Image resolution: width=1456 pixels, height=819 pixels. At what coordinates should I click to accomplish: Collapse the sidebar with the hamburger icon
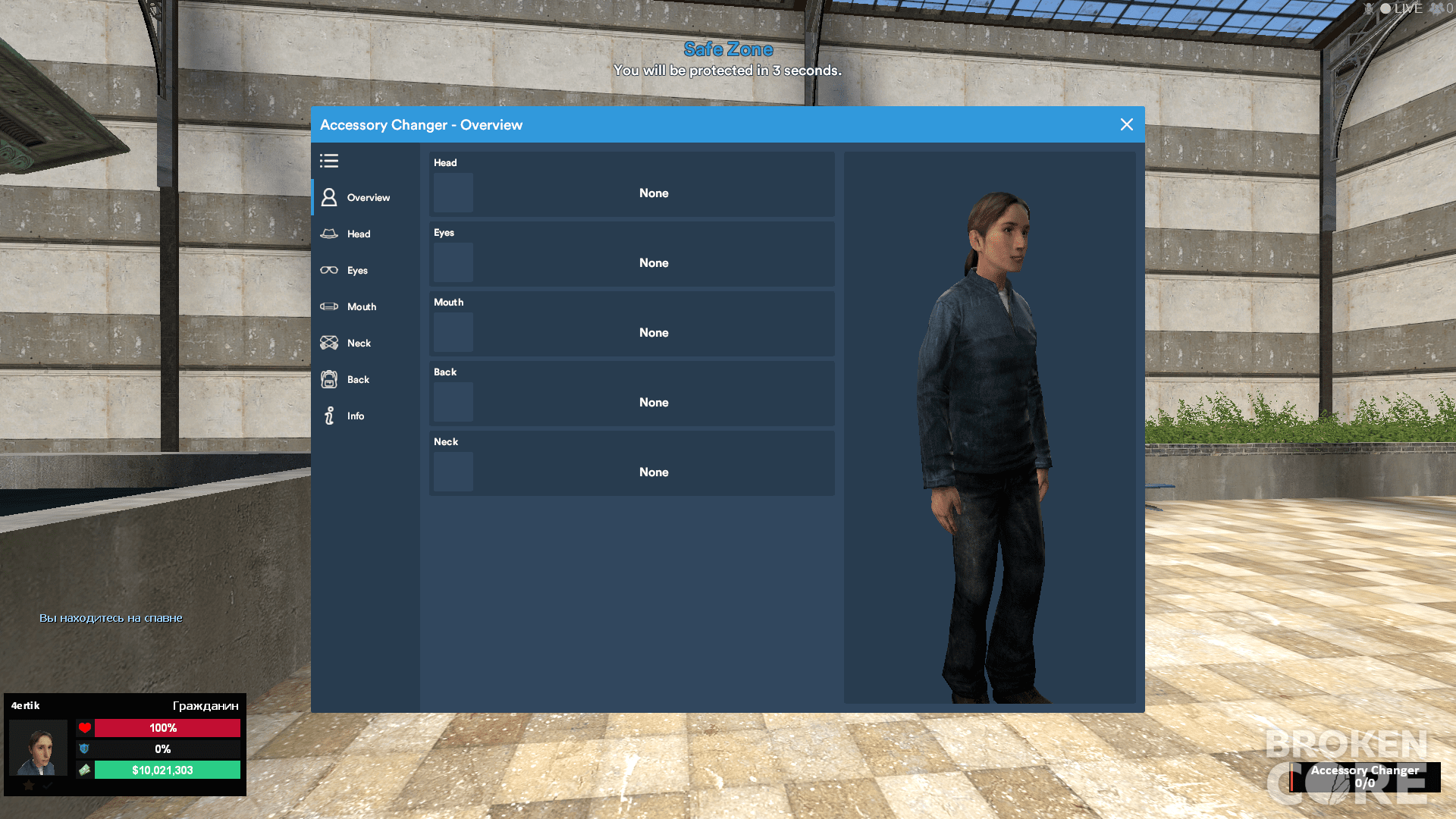[x=329, y=161]
